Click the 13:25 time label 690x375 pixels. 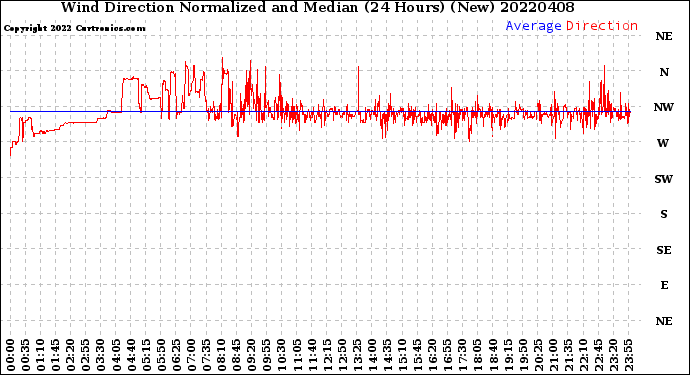coord(357,355)
